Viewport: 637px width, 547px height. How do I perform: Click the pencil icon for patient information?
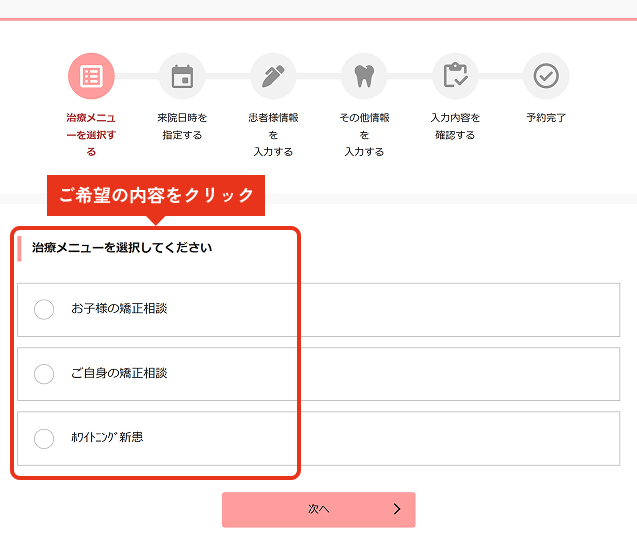click(273, 76)
